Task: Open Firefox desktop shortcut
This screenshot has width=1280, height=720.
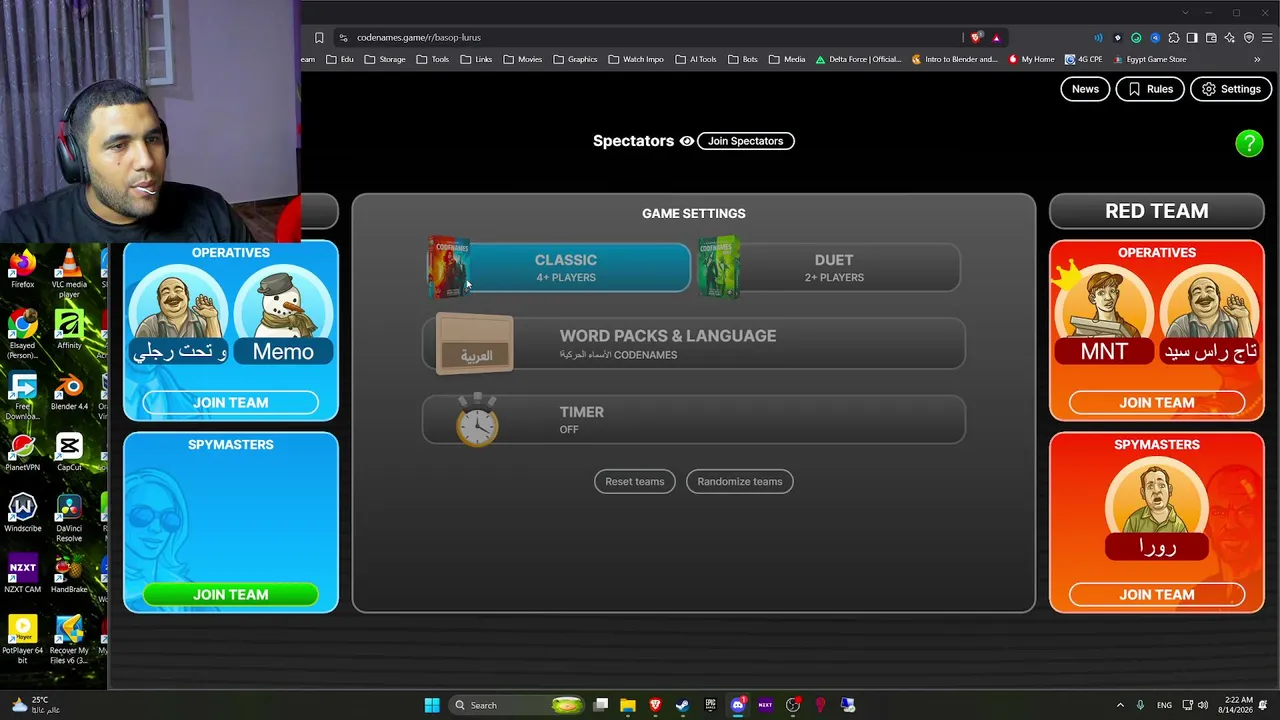Action: click(22, 271)
